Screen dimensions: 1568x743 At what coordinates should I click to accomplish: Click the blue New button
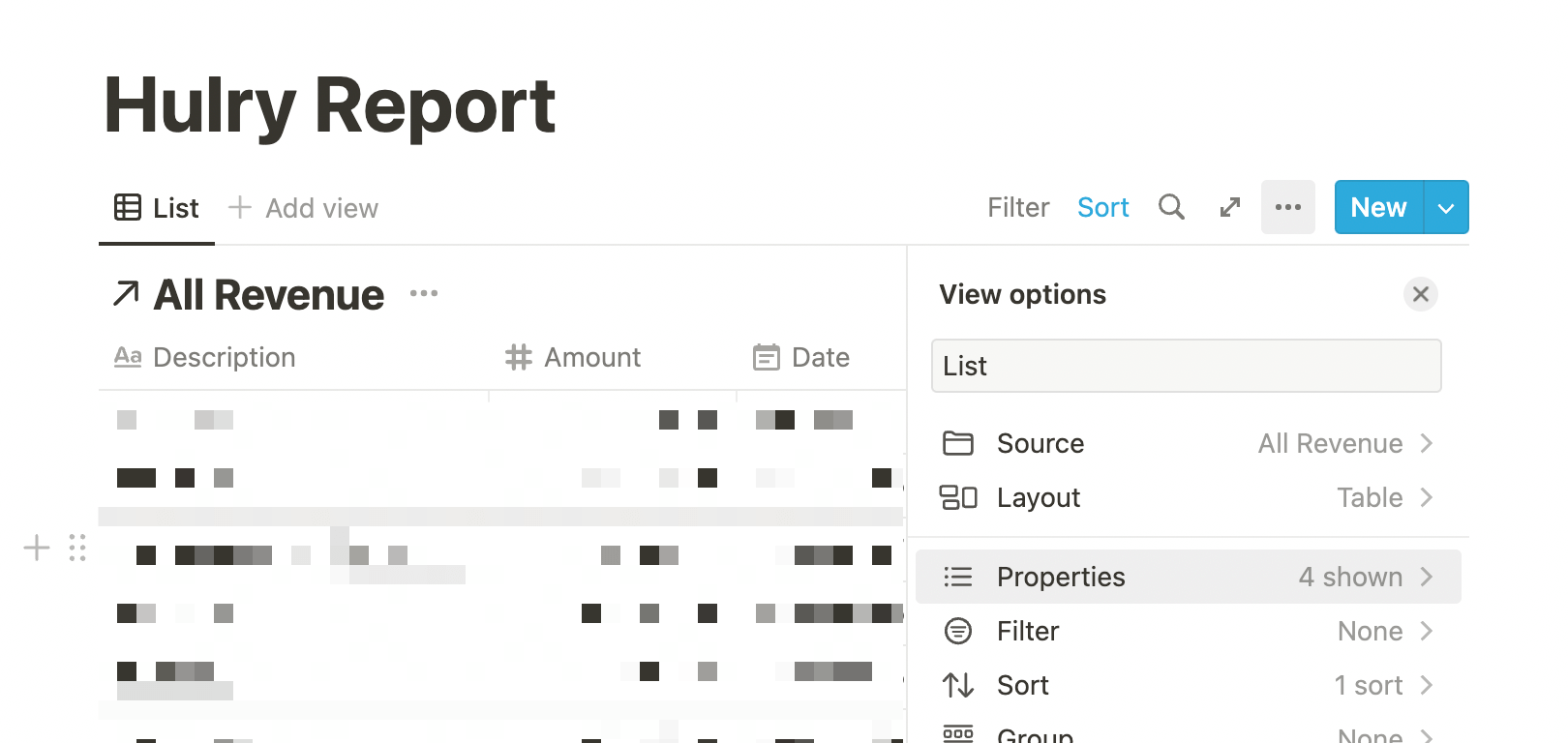pyautogui.click(x=1378, y=208)
